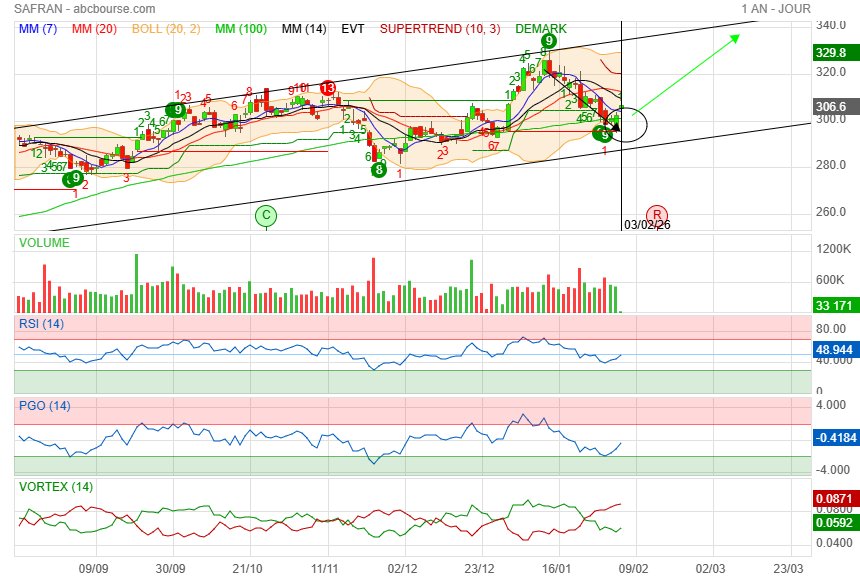Click the 03/02/26 date cursor label
The image size is (860, 579).
tap(647, 225)
